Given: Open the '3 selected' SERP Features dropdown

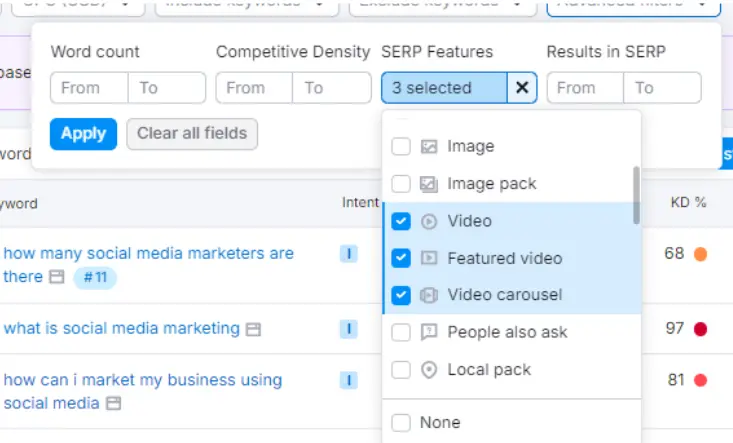Looking at the screenshot, I should (444, 88).
